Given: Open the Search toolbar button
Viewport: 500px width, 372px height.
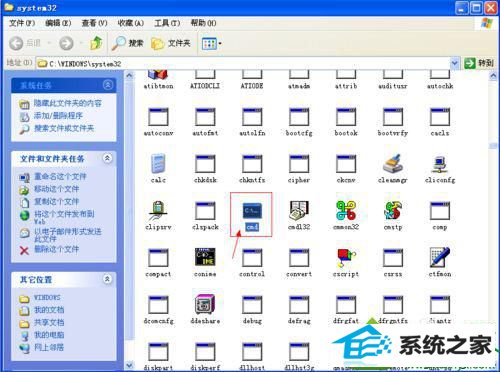Looking at the screenshot, I should (x=128, y=43).
